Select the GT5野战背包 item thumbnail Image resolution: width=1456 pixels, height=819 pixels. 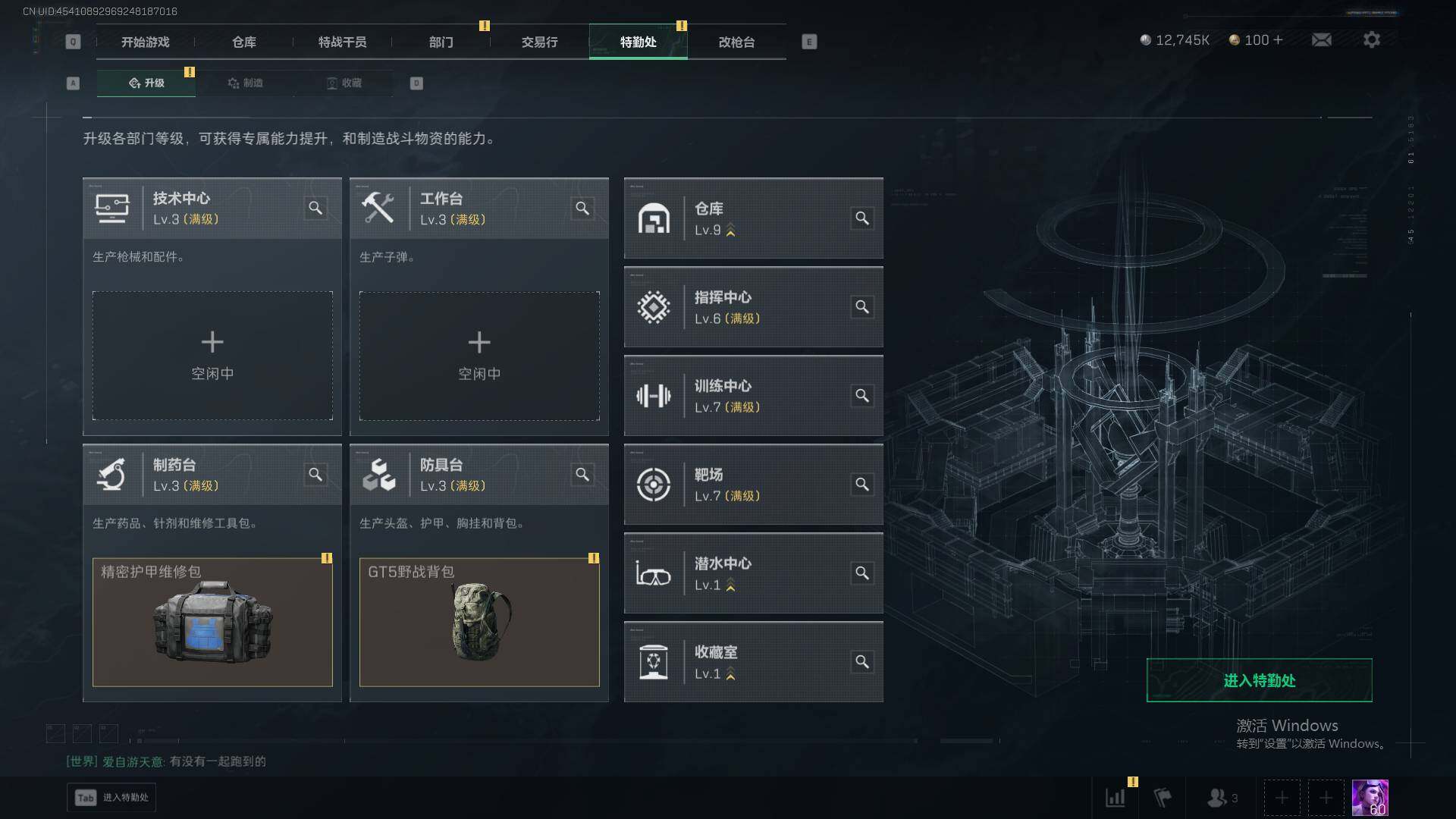pos(479,623)
